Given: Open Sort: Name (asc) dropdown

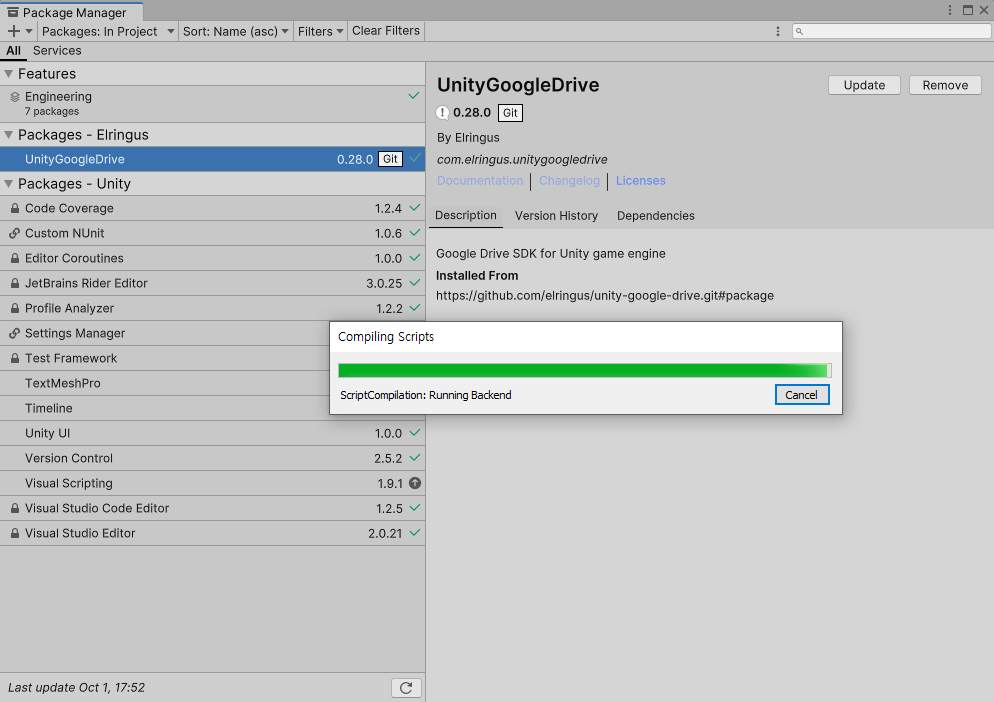Looking at the screenshot, I should click(x=235, y=31).
